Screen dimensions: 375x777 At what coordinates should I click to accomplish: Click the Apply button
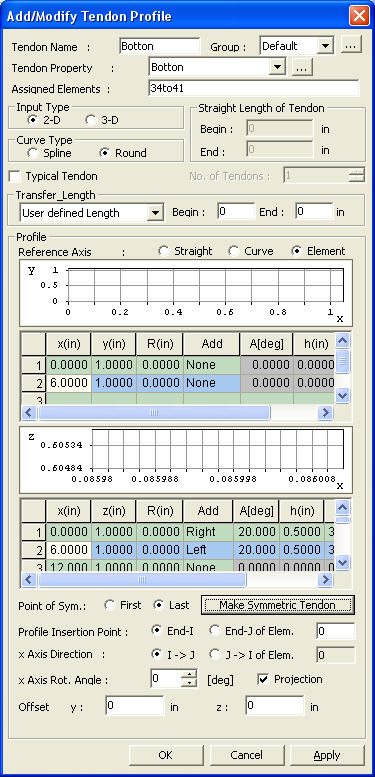(x=327, y=755)
